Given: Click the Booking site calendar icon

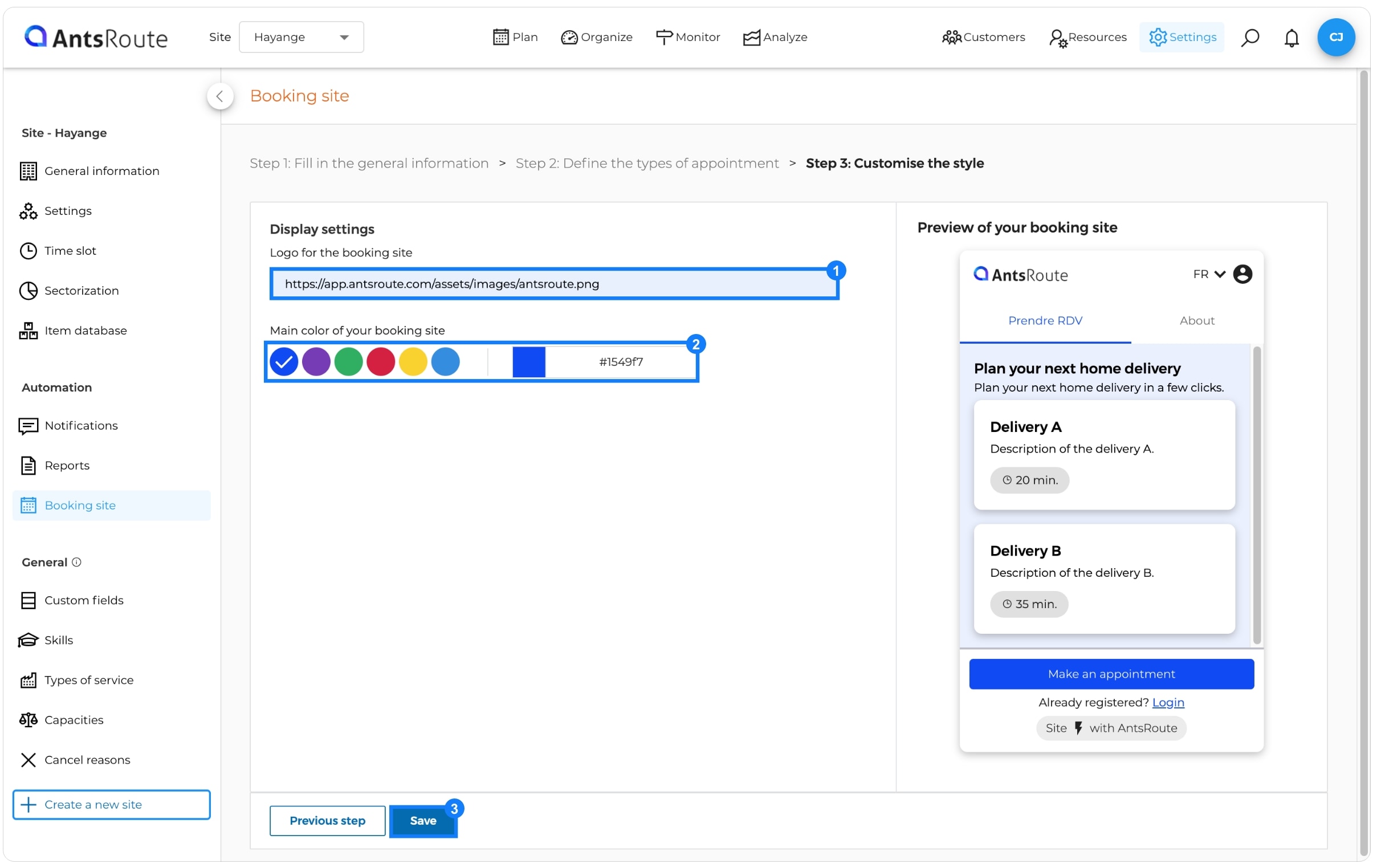Looking at the screenshot, I should pos(28,506).
